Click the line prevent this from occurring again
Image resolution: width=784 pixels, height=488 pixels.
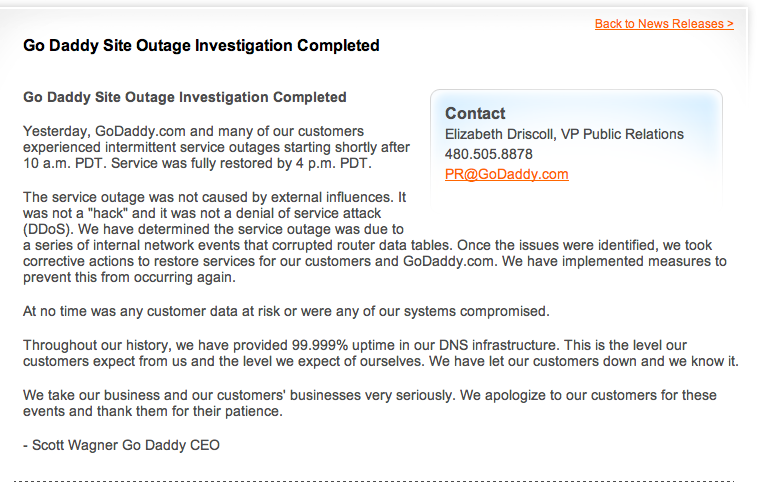[x=129, y=278]
